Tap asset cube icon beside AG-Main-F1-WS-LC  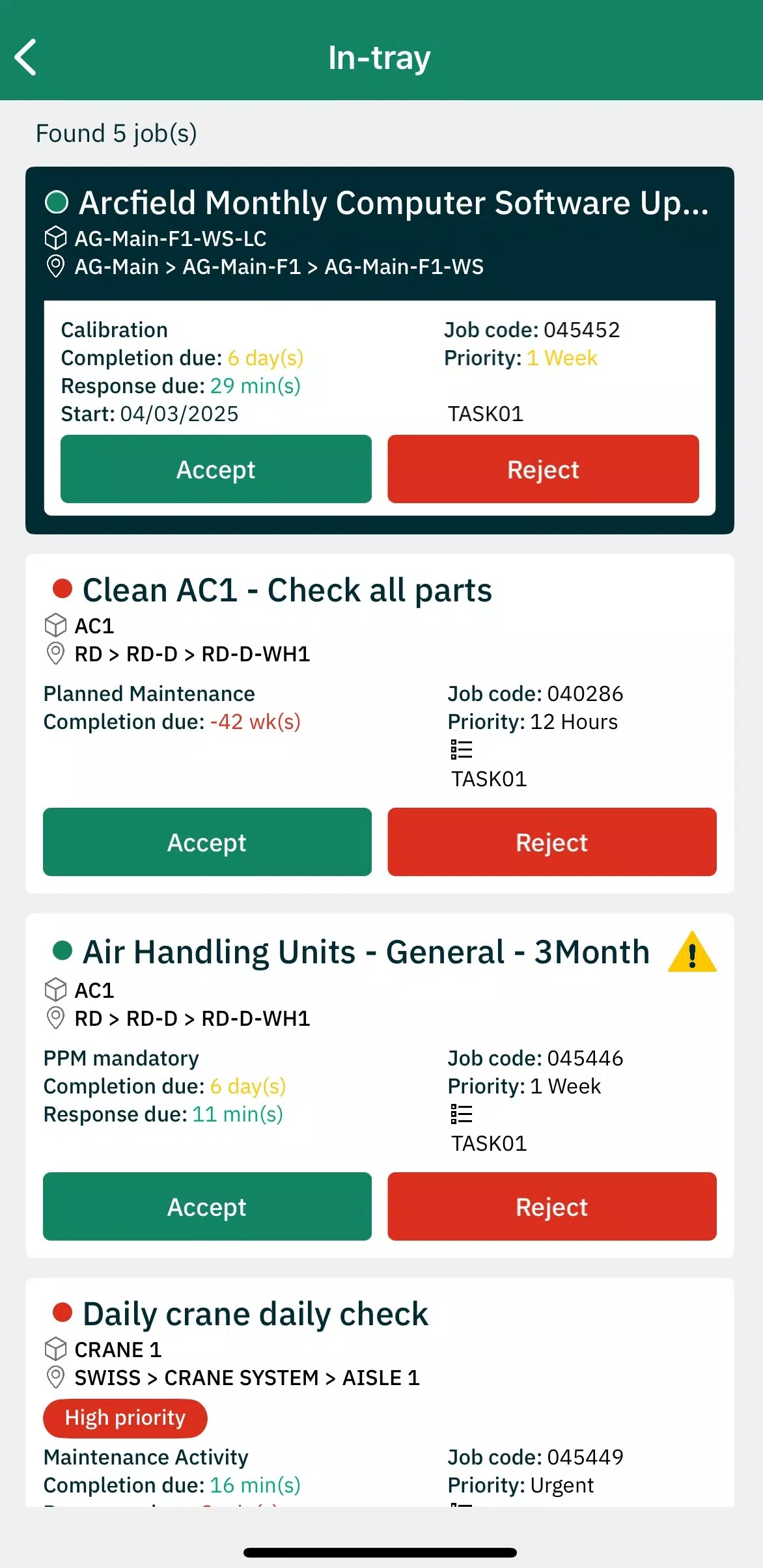56,238
